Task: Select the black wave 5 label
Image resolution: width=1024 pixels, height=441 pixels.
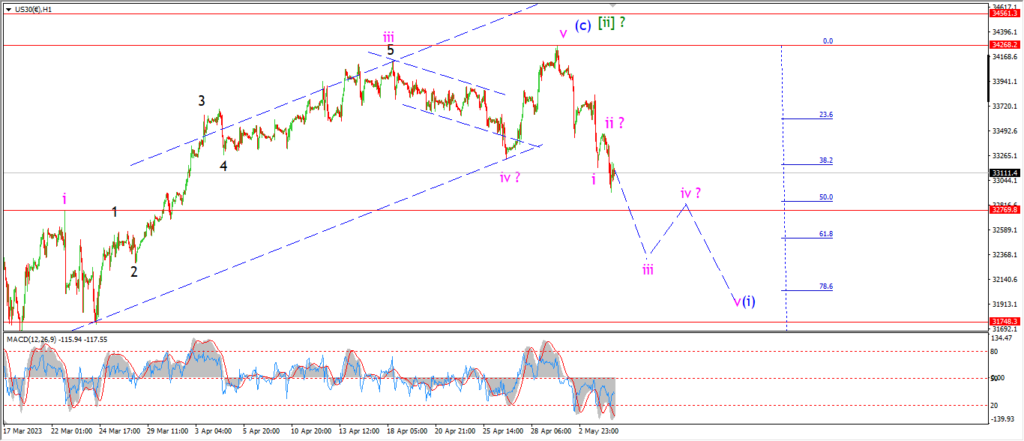Action: click(391, 50)
